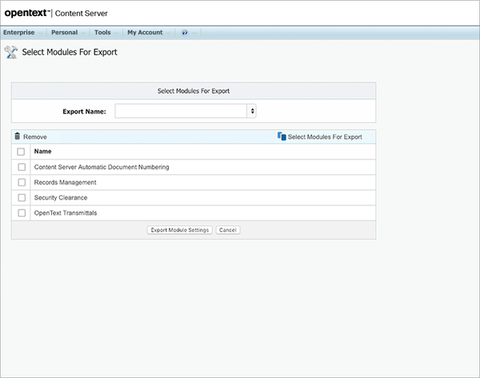This screenshot has width=480, height=378.
Task: Check the Security Clearance module
Action: (x=22, y=198)
